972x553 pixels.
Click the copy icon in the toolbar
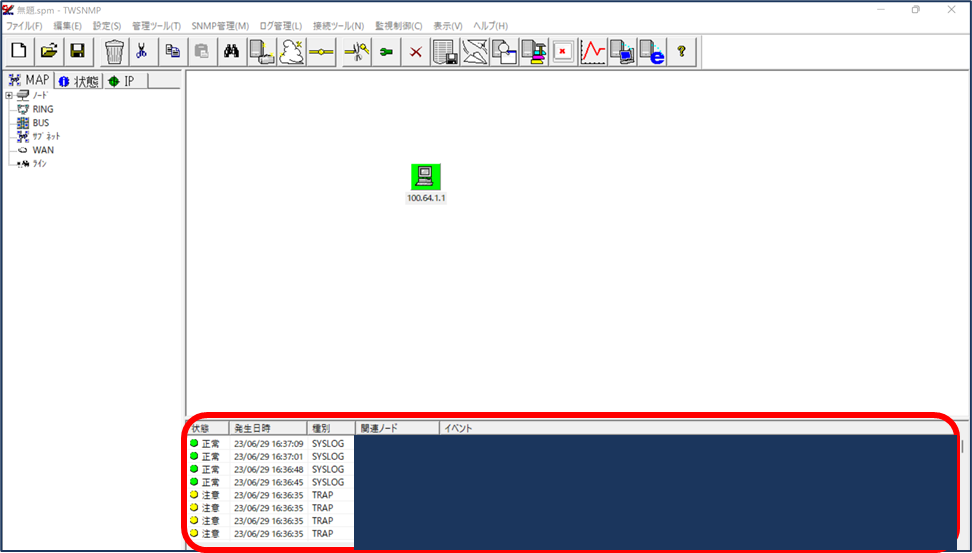[x=172, y=51]
